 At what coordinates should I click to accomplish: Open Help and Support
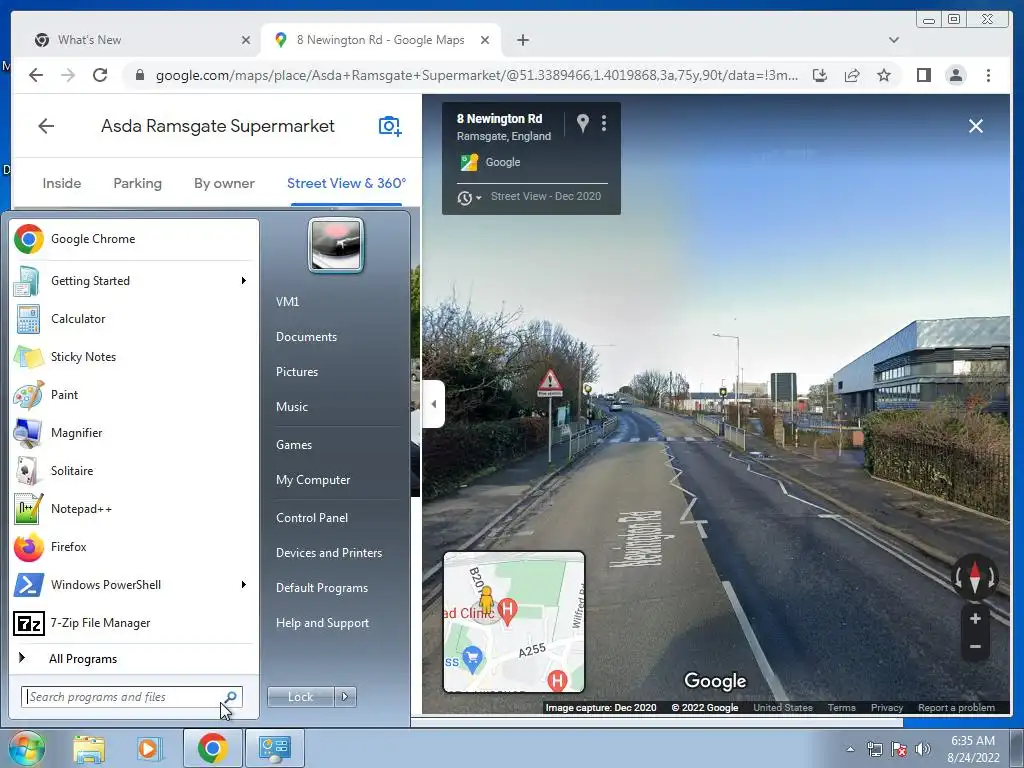pyautogui.click(x=322, y=623)
